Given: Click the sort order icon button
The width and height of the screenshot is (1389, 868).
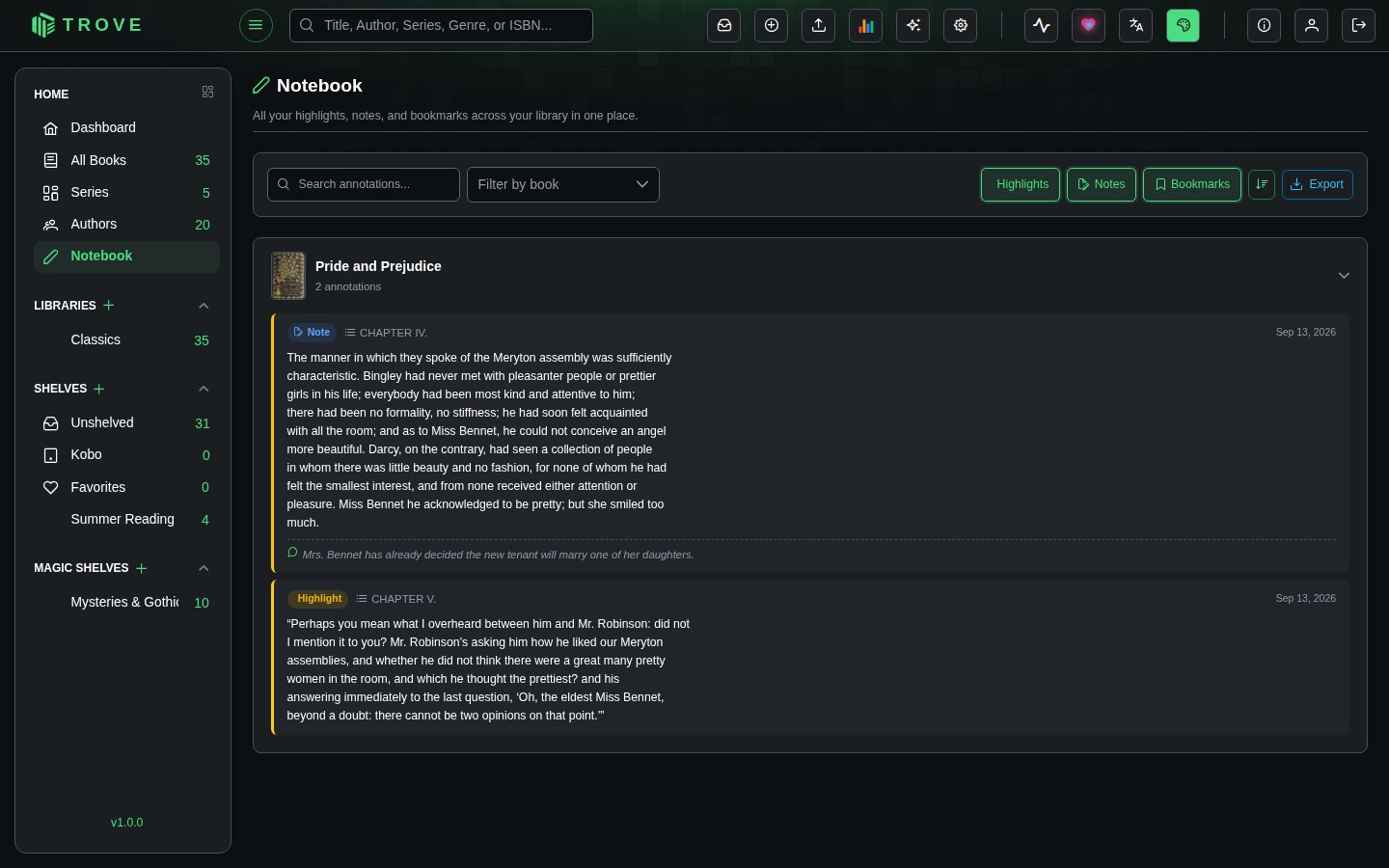Looking at the screenshot, I should coord(1262,184).
